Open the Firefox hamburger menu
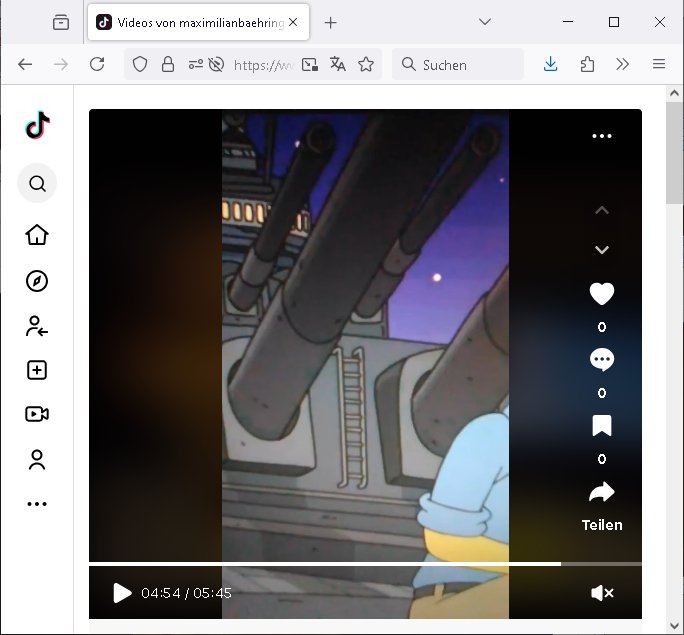Viewport: 684px width, 635px height. coord(659,64)
